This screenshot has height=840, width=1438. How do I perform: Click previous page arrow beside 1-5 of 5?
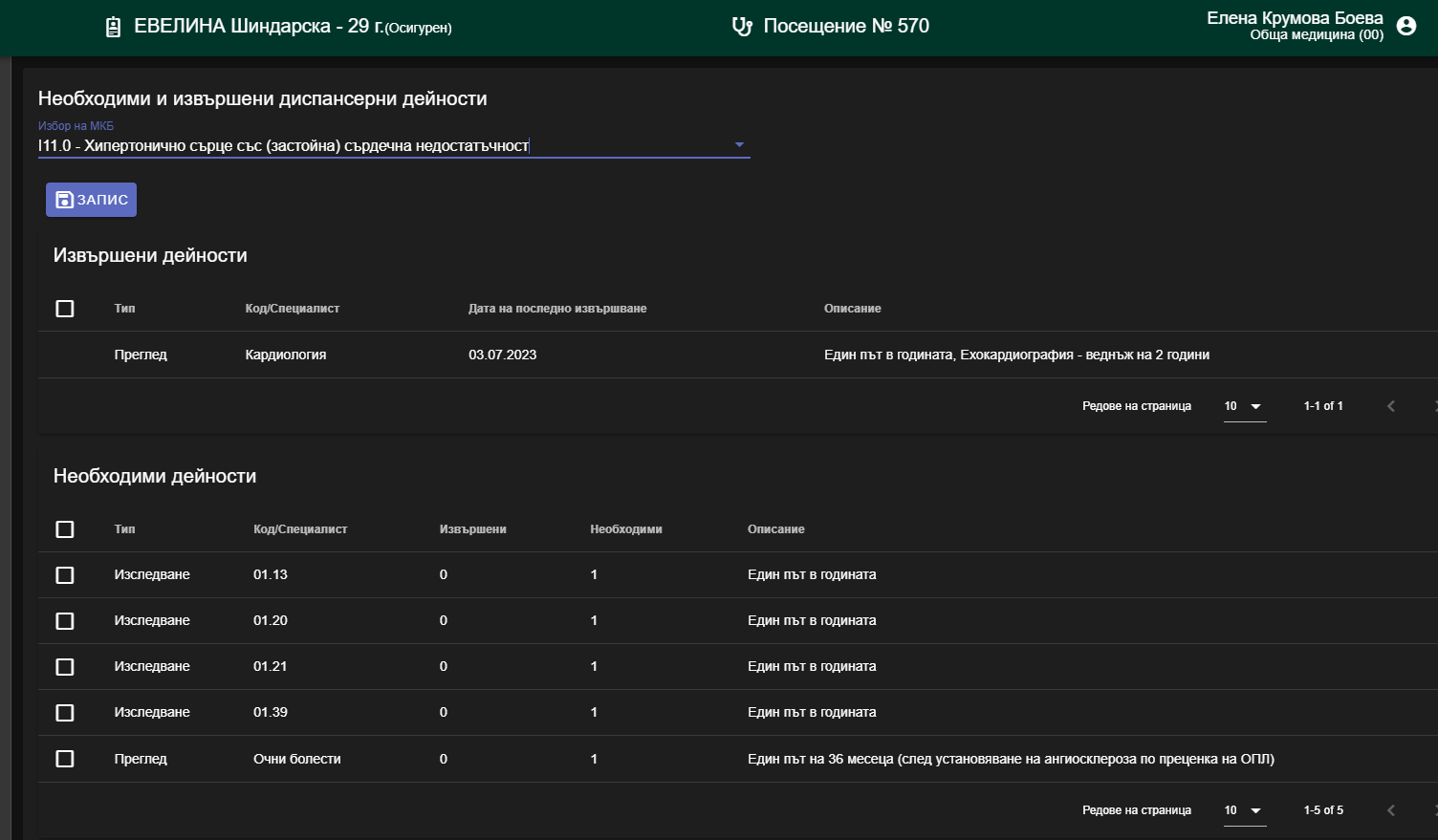pos(1391,810)
